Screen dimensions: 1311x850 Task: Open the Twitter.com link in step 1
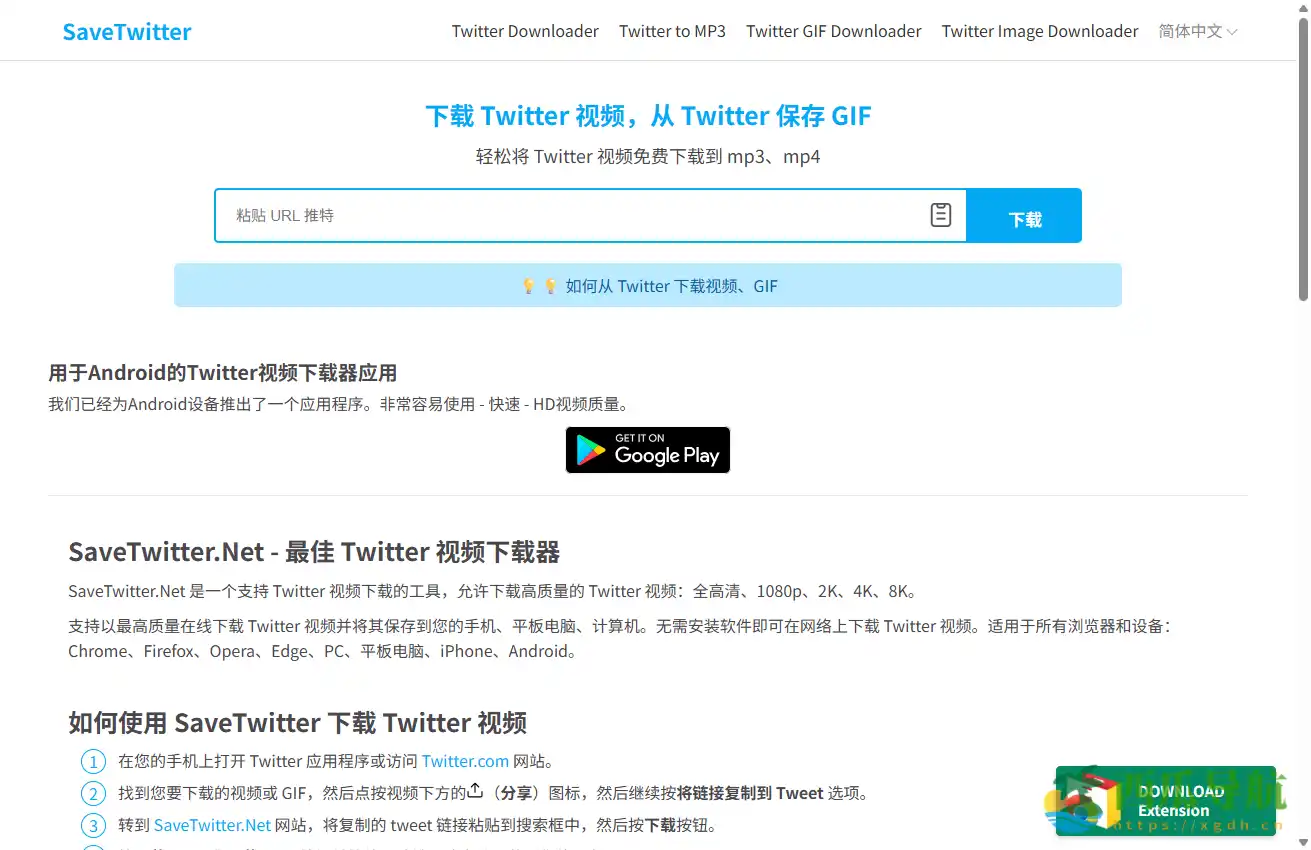(464, 761)
